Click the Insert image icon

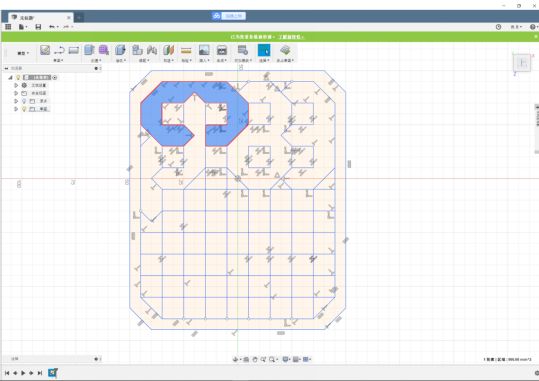coord(204,50)
